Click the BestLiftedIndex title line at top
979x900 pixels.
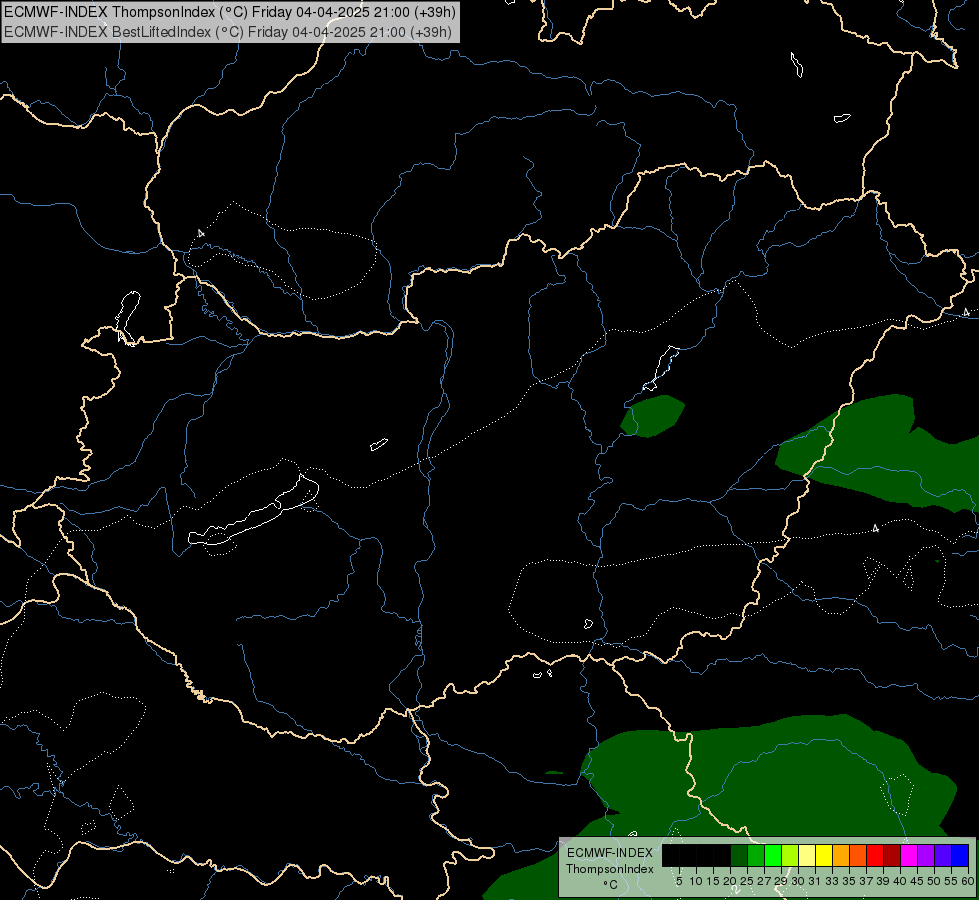(228, 32)
